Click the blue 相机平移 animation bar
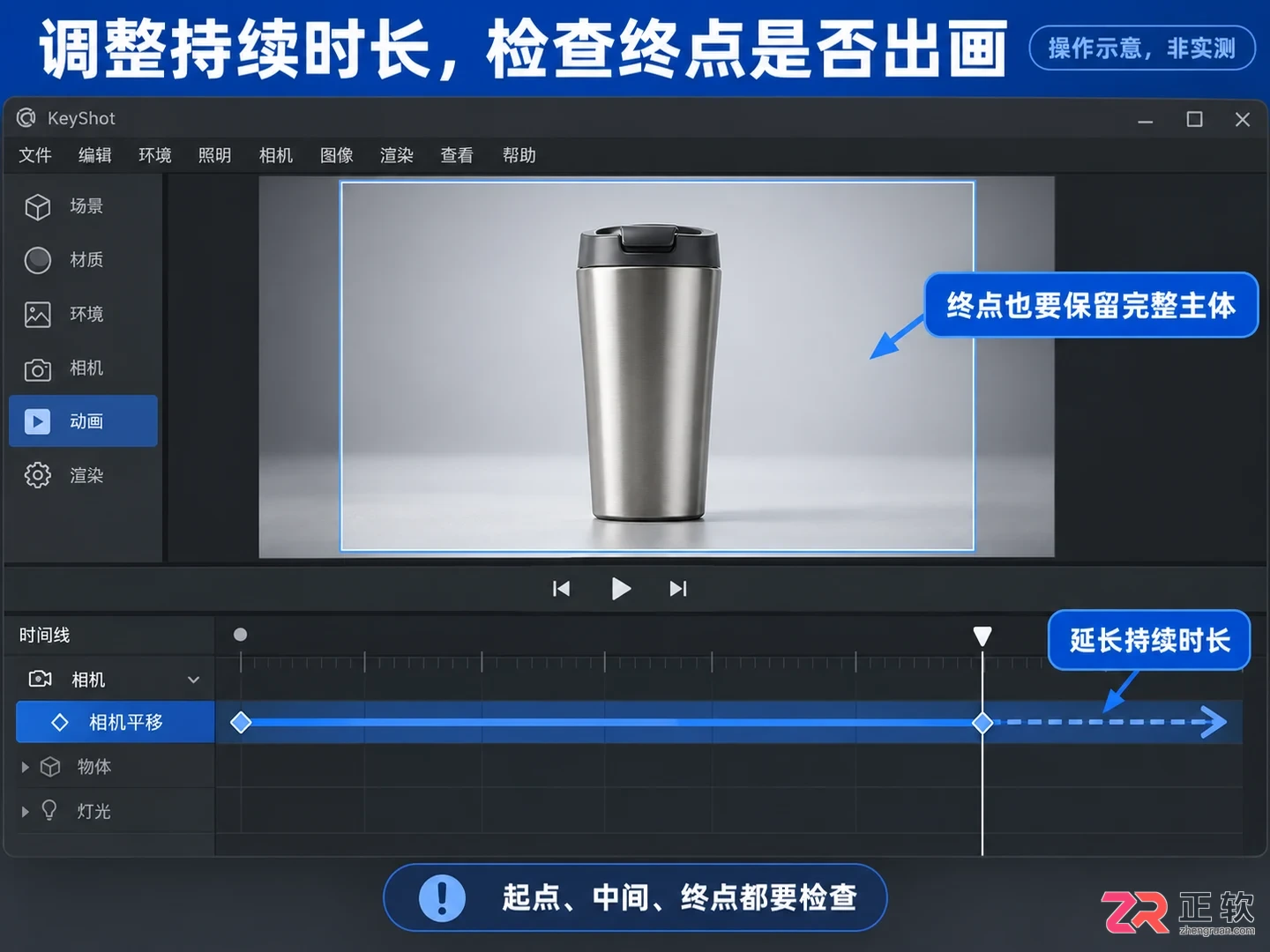1270x952 pixels. pos(611,723)
